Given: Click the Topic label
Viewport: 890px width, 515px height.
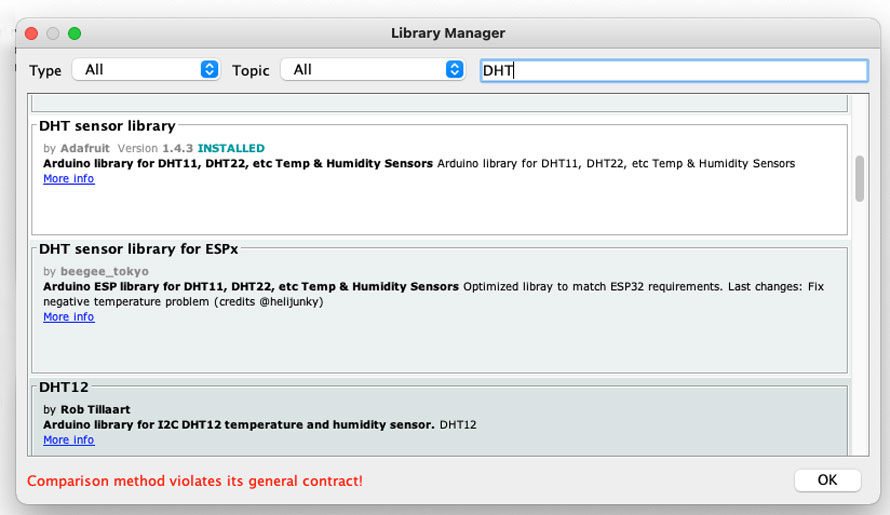Looking at the screenshot, I should [250, 70].
